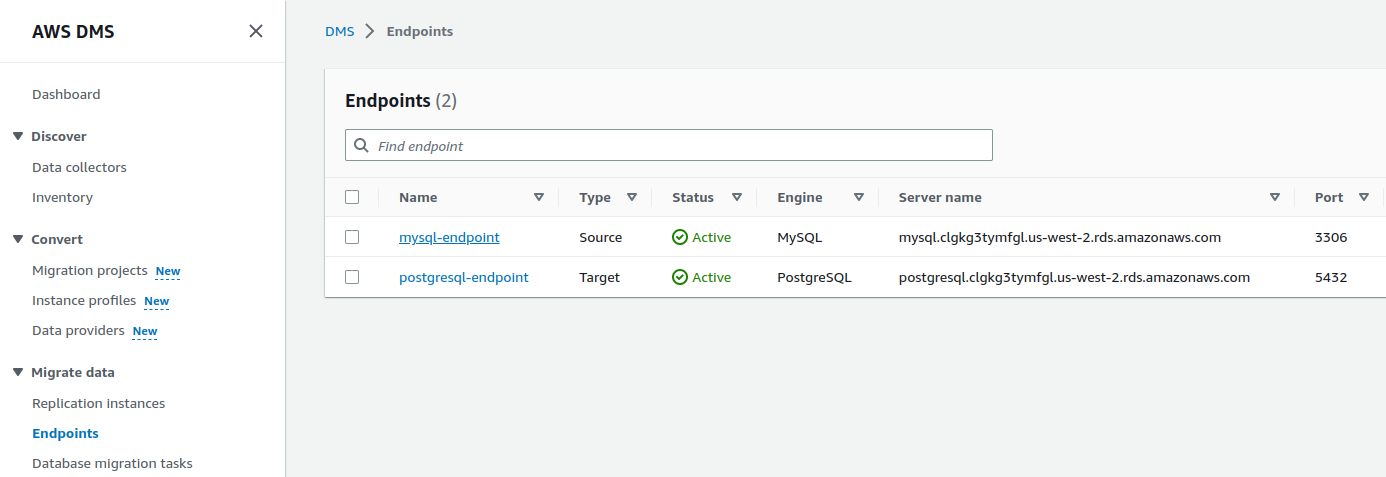
Task: Sort by Port column arrow icon
Action: coord(1364,197)
